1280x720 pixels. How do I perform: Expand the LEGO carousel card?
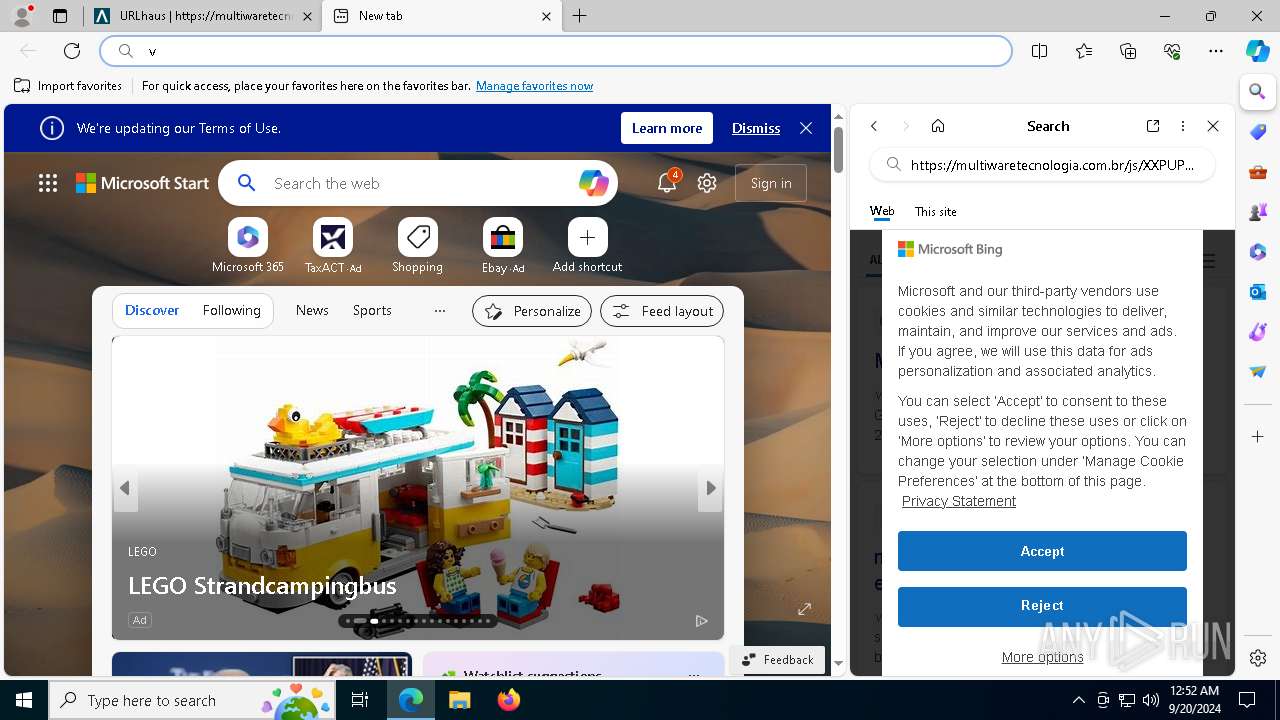pos(804,608)
